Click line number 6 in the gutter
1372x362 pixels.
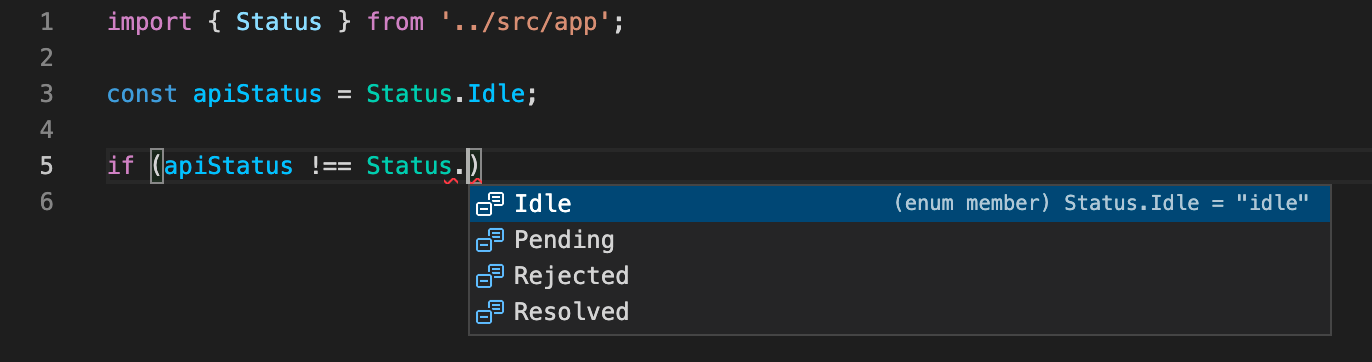(46, 202)
